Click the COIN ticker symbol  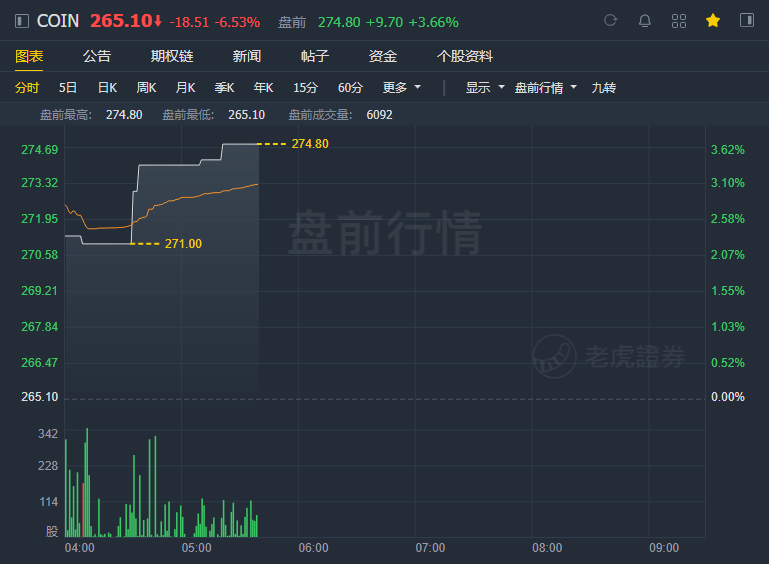point(58,21)
